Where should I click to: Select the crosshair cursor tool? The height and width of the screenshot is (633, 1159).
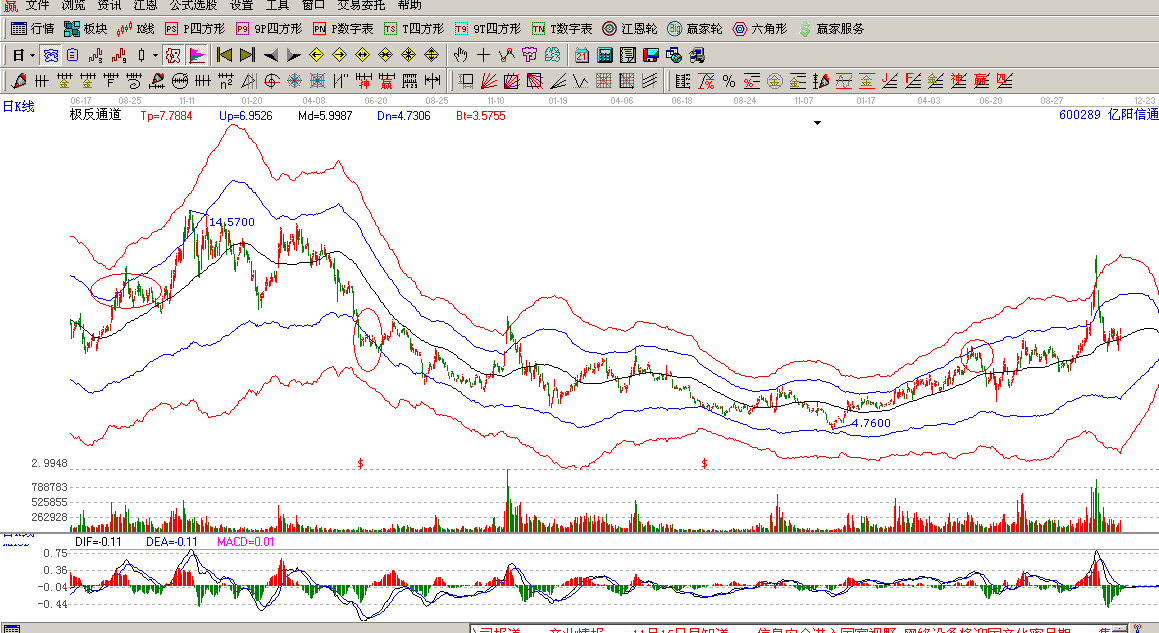pyautogui.click(x=483, y=55)
